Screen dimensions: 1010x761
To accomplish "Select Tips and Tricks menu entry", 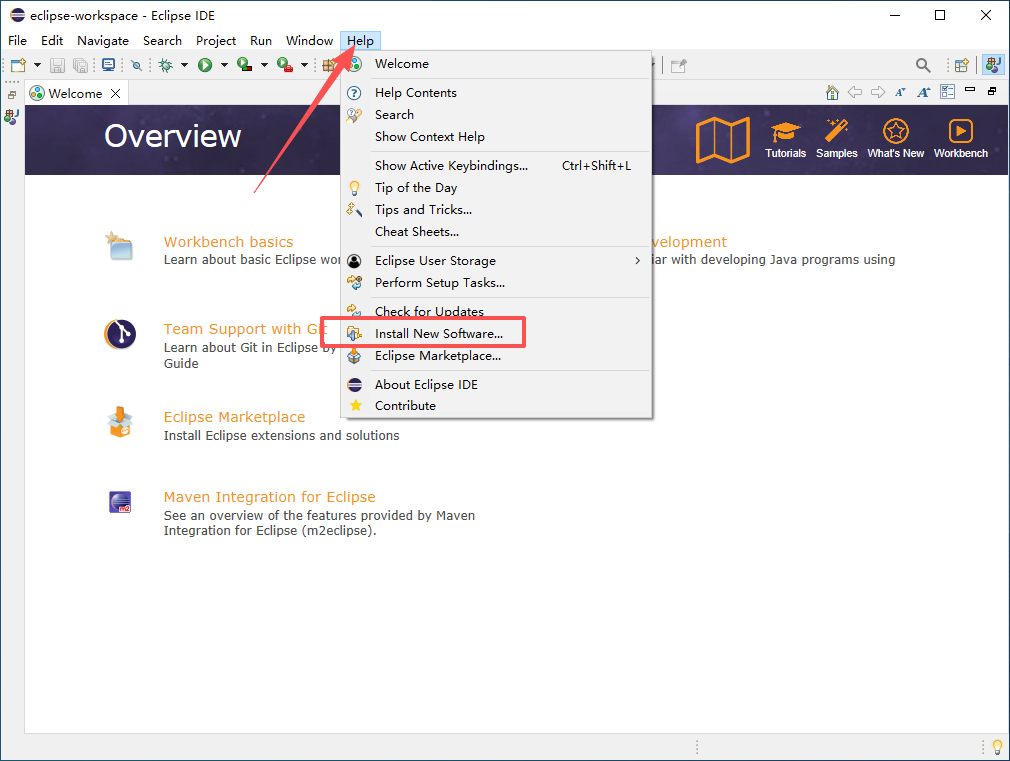I will pos(496,209).
